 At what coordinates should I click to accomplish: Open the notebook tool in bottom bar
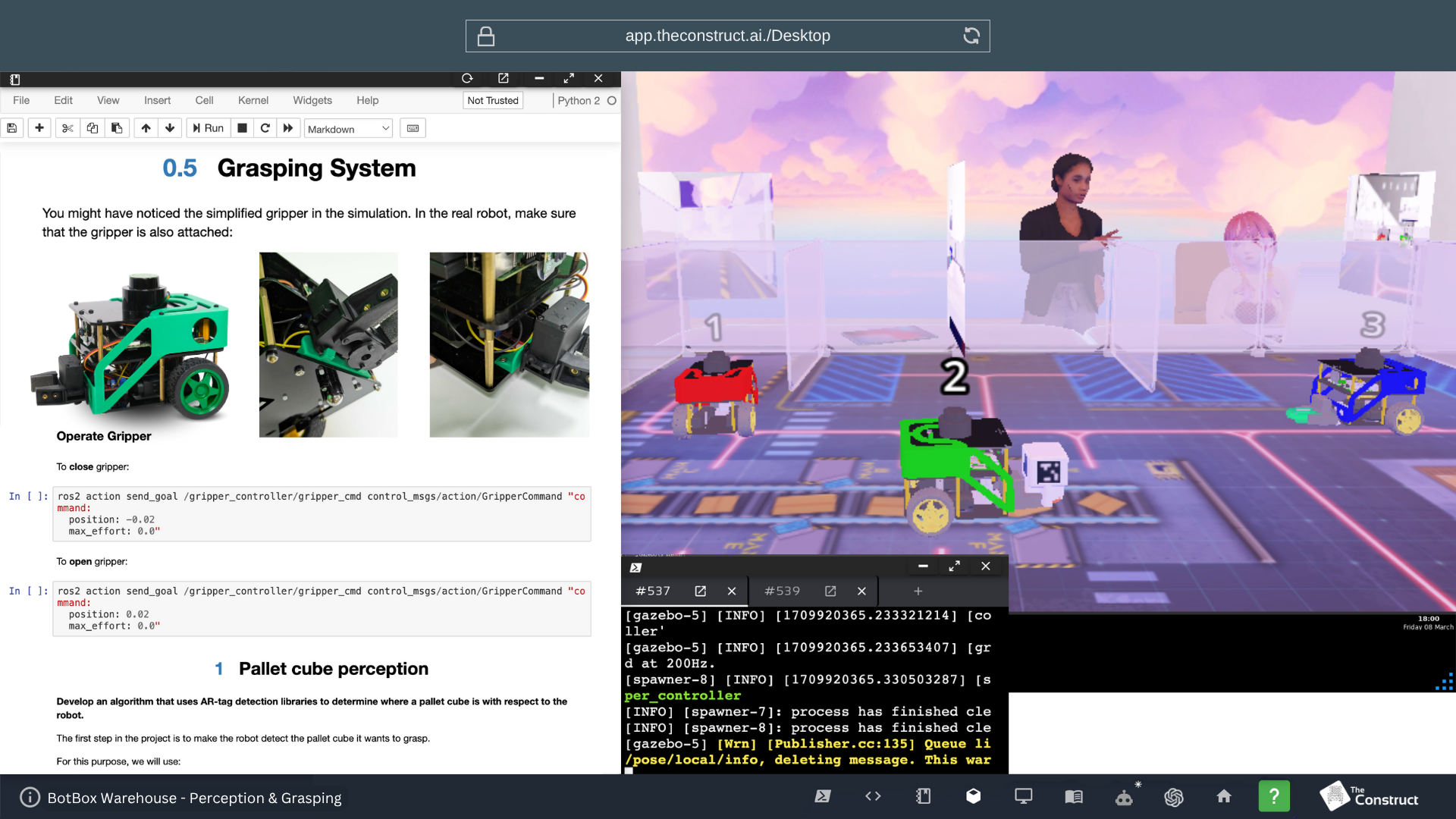tap(923, 796)
